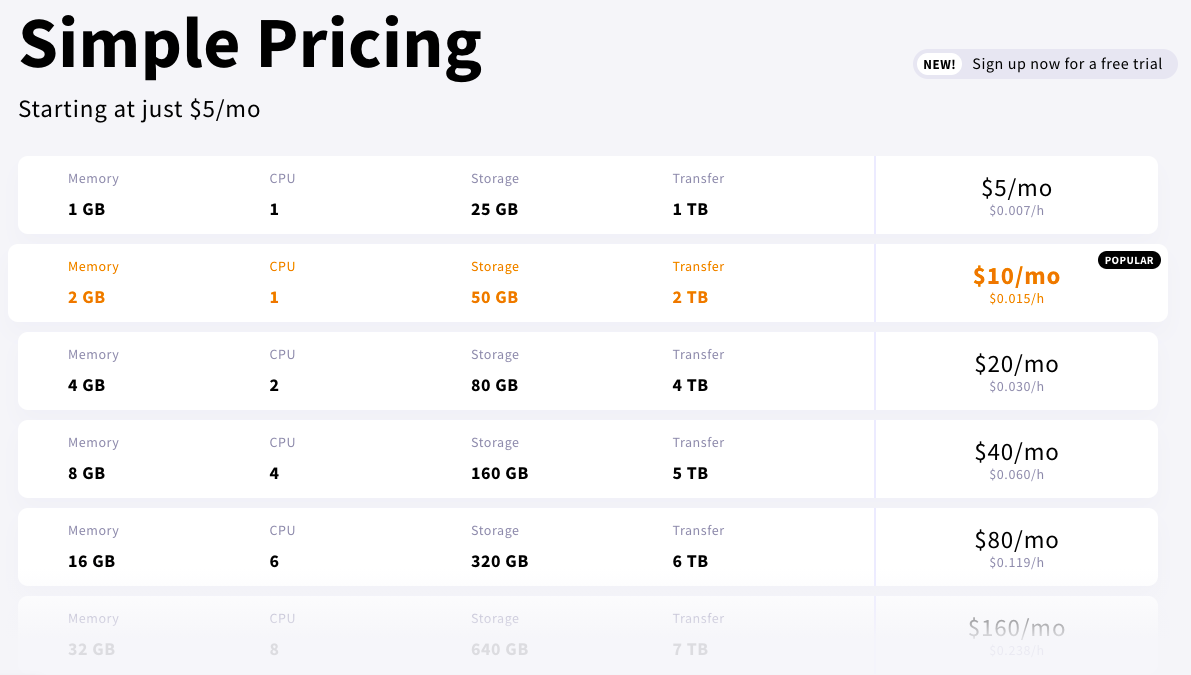The width and height of the screenshot is (1191, 675).
Task: Click the NEW! badge
Action: (939, 64)
